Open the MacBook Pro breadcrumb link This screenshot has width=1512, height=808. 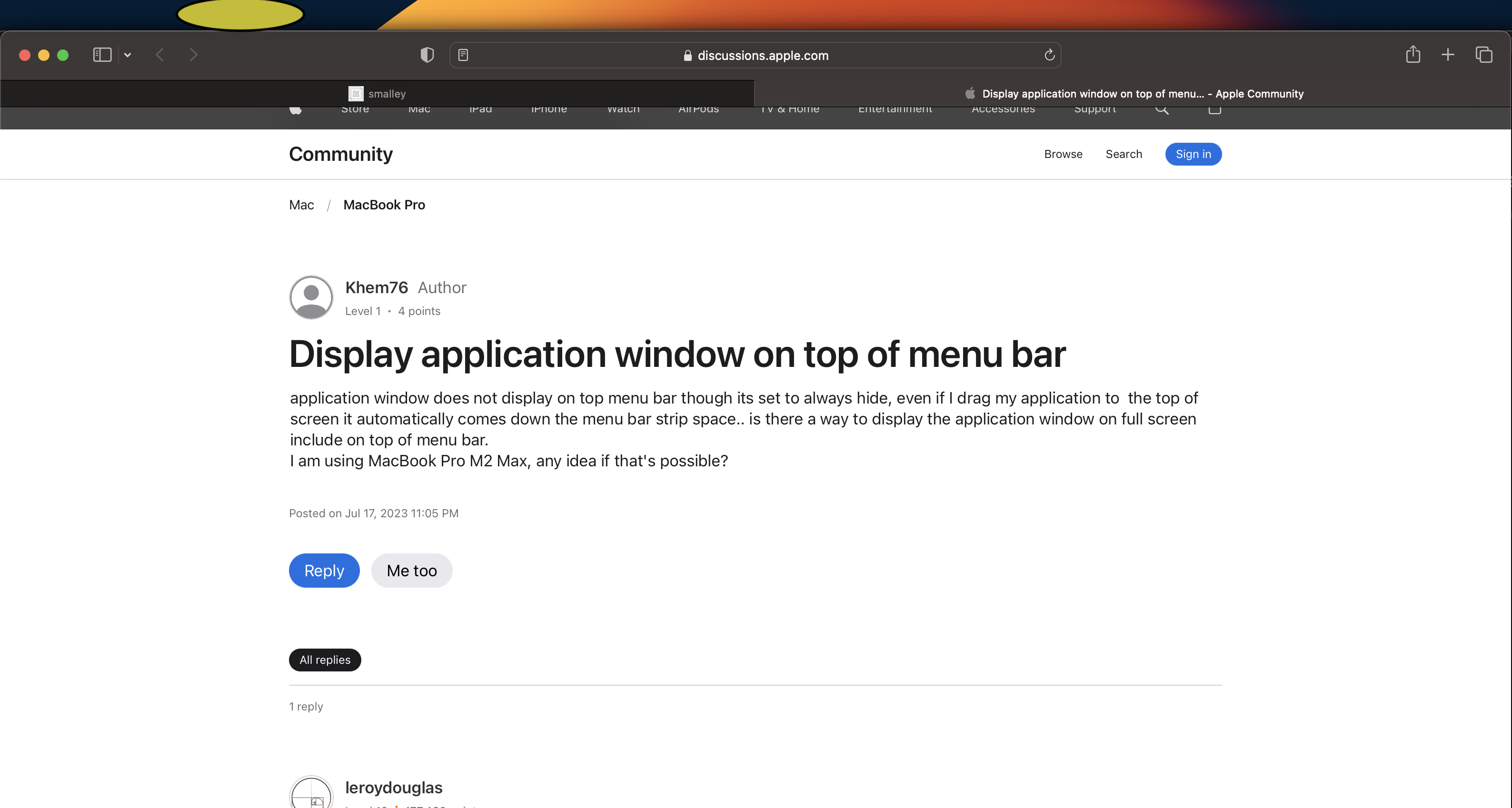coord(384,205)
